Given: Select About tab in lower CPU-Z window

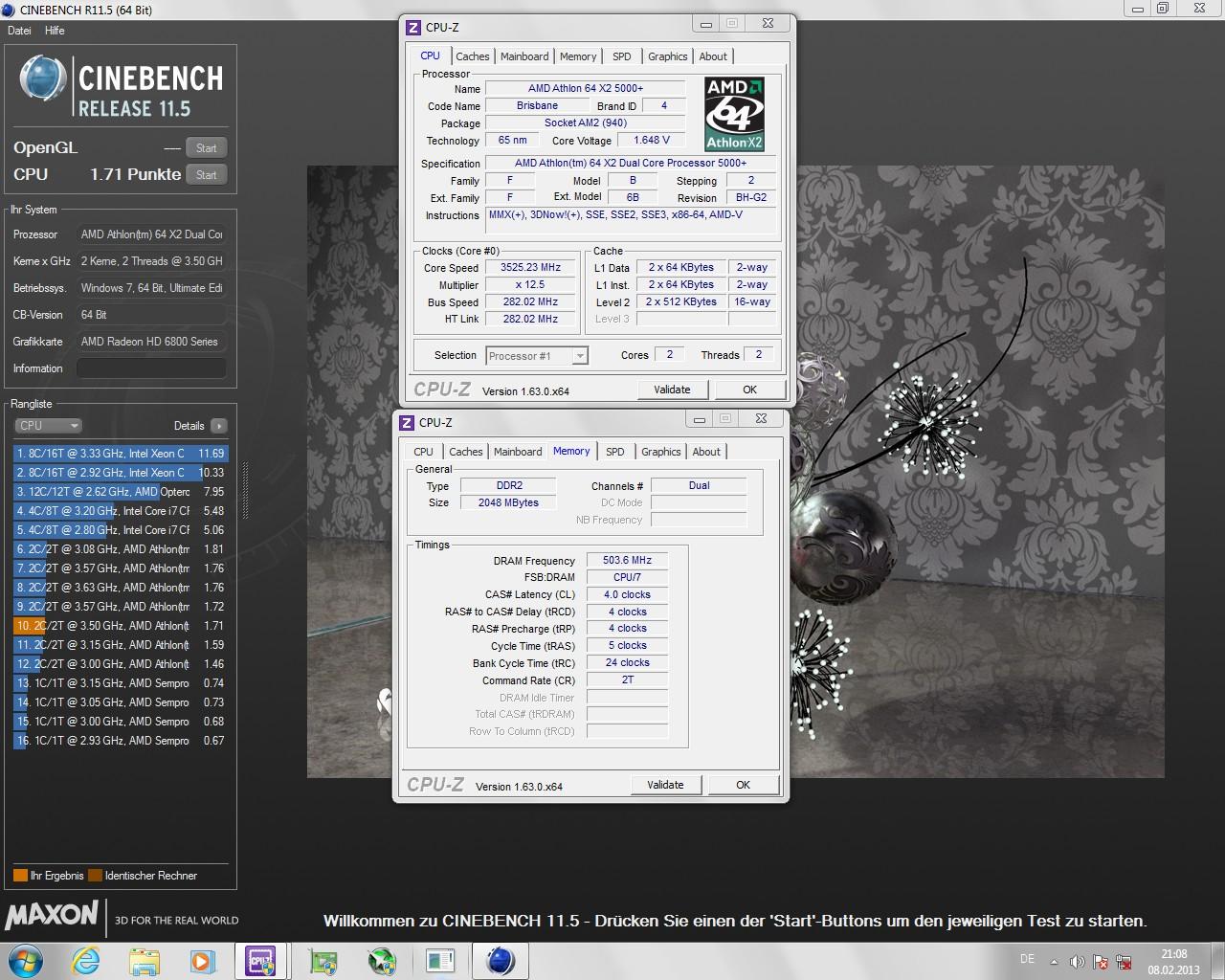Looking at the screenshot, I should 706,452.
